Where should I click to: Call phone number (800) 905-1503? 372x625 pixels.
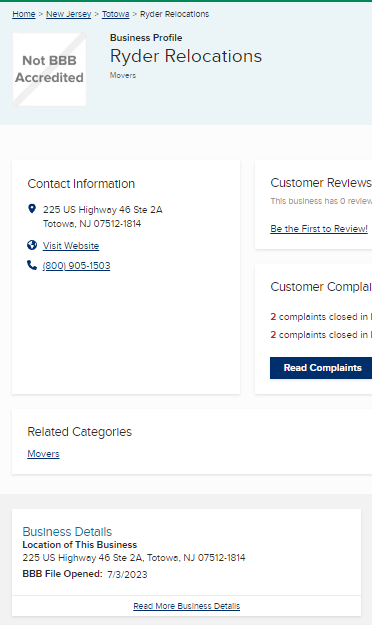[77, 265]
